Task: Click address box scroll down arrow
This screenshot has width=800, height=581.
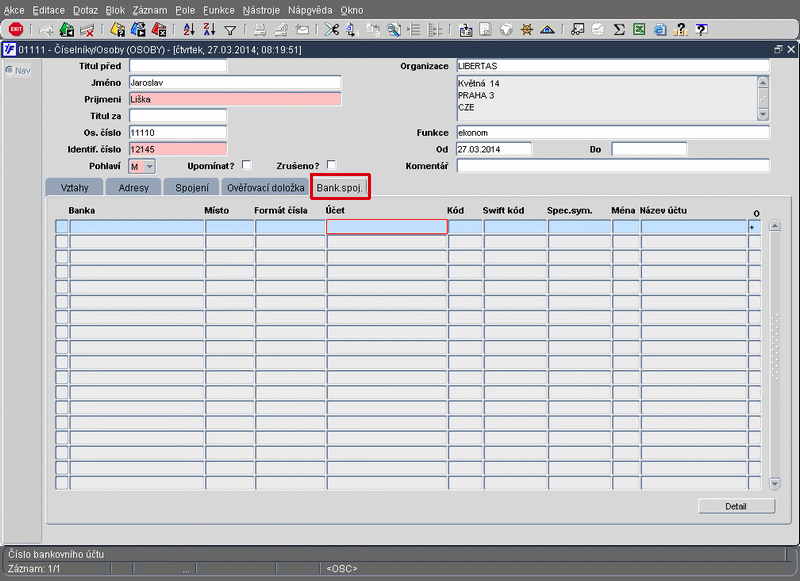Action: coord(763,115)
